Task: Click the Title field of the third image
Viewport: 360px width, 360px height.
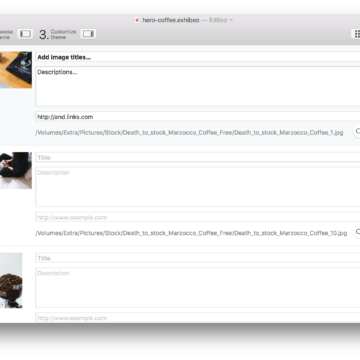Action: [198, 258]
